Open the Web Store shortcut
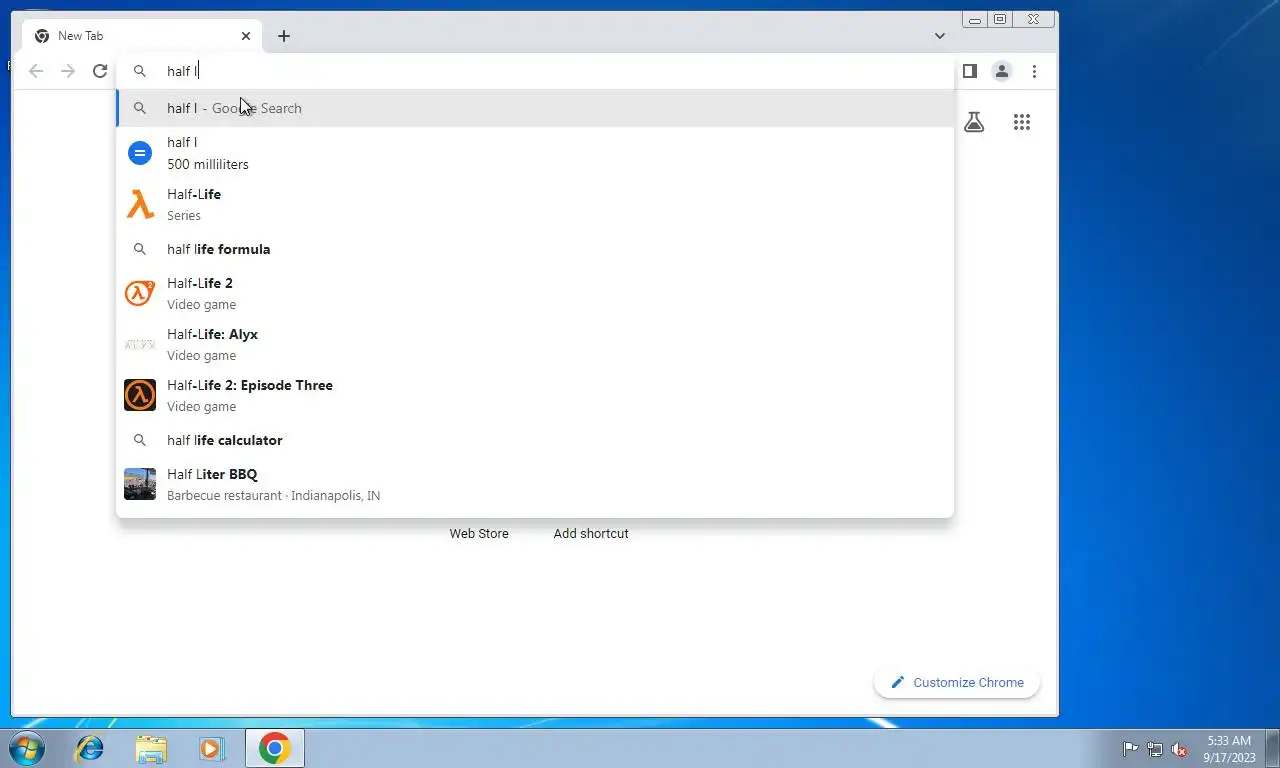Screen dimensions: 1280x768 pyautogui.click(x=479, y=533)
